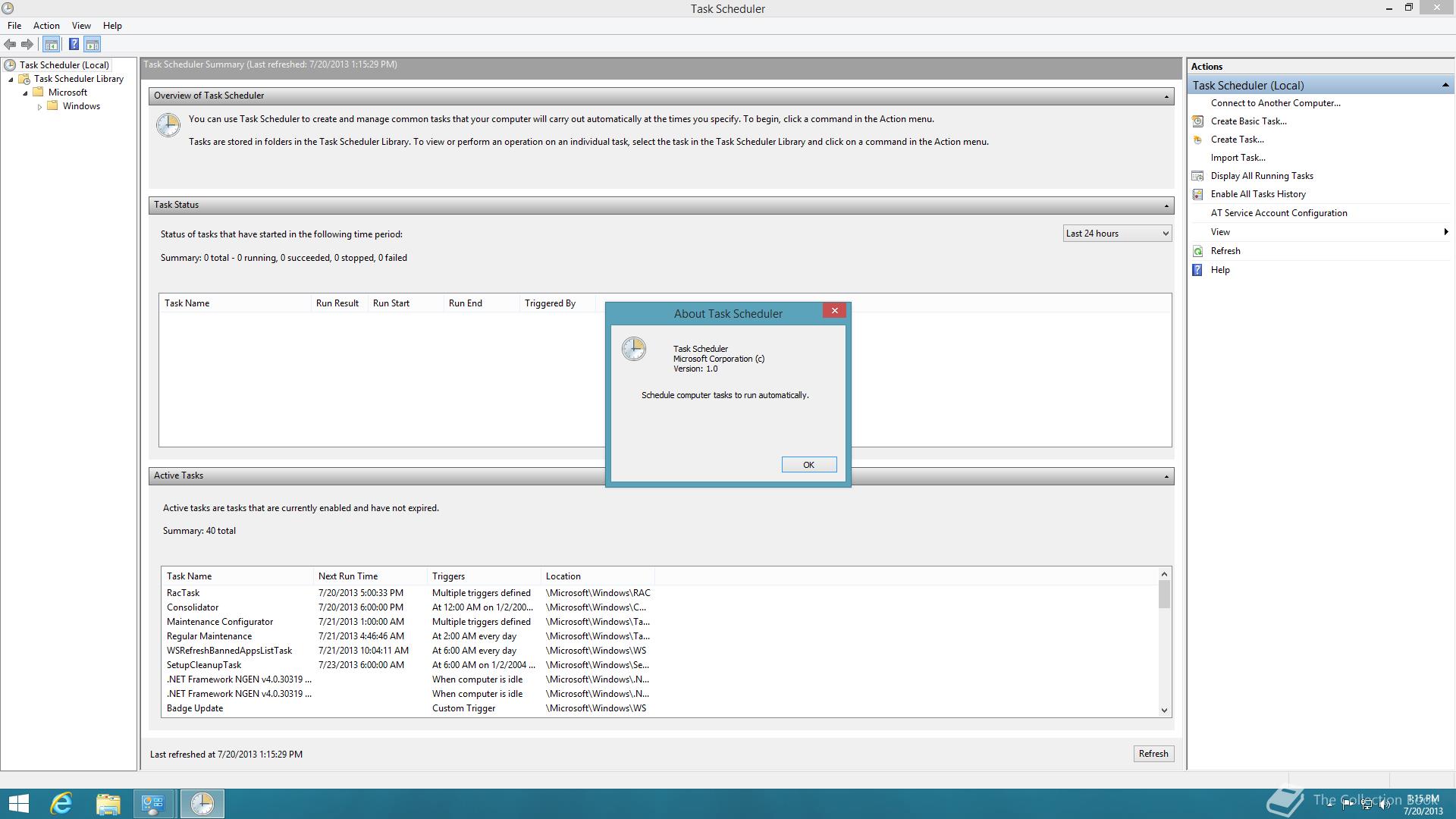Click Run End column header
The image size is (1456, 819).
[482, 303]
